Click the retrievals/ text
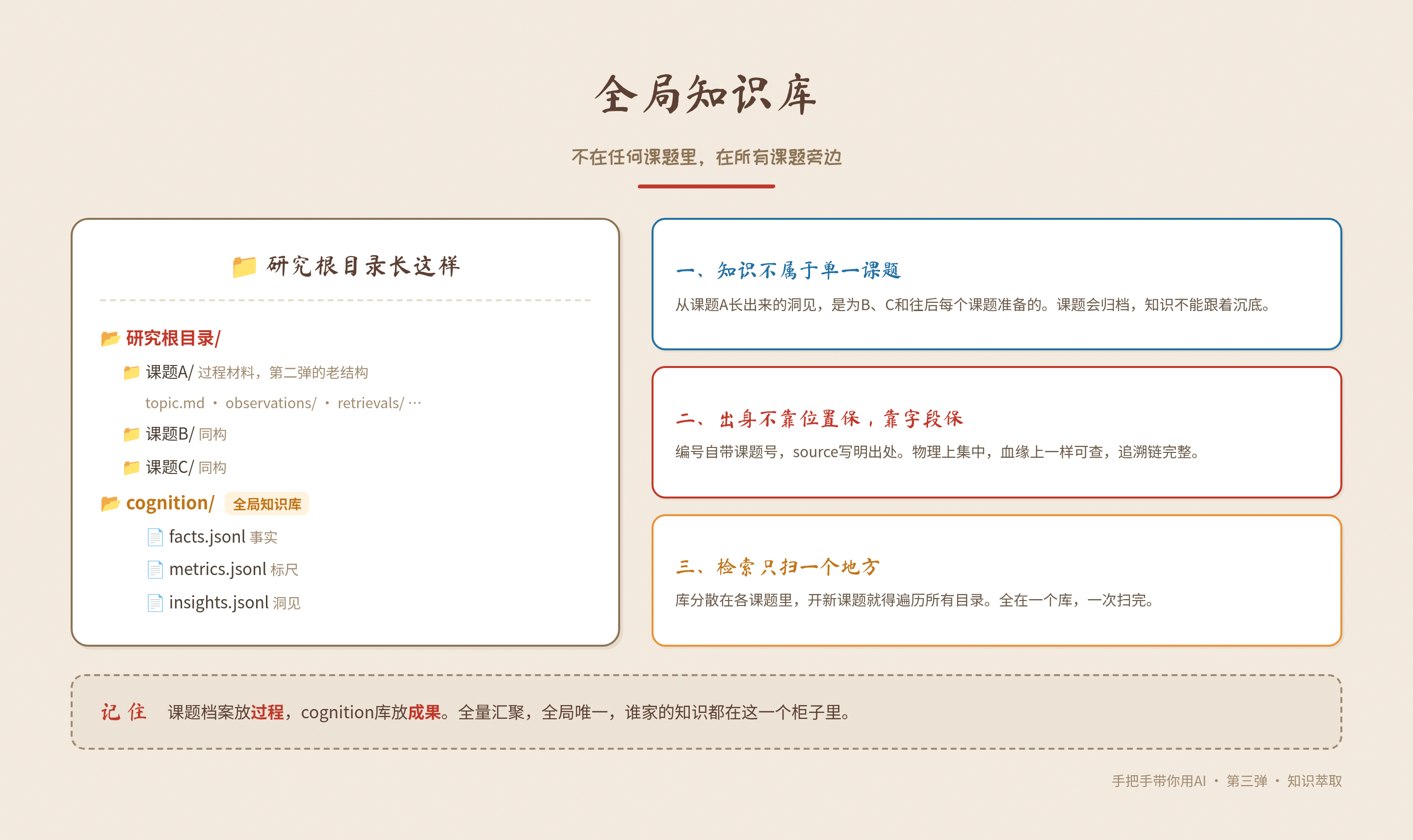Screen dimensions: 1413x840 [x=370, y=403]
